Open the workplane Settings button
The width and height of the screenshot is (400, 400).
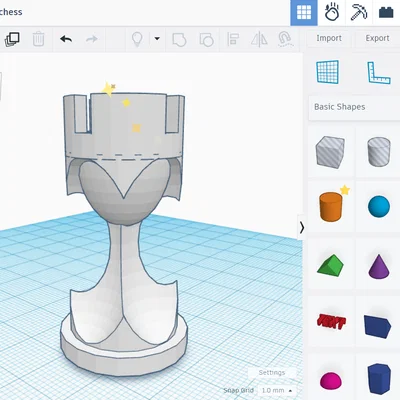coord(272,373)
